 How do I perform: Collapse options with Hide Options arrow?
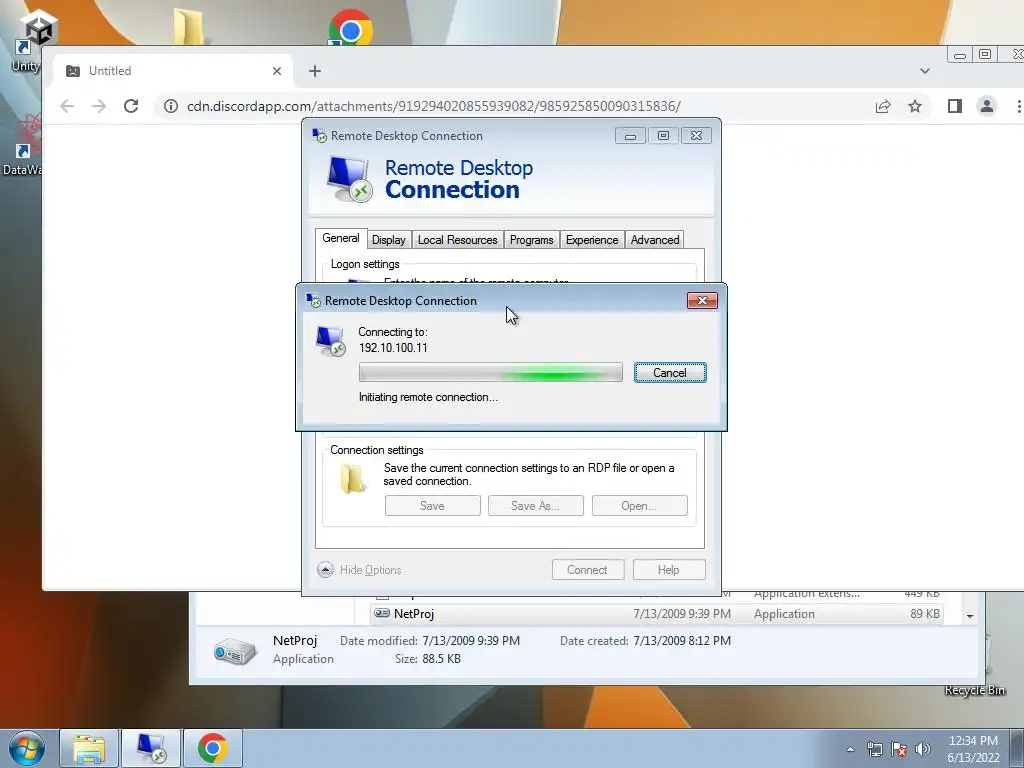coord(325,569)
